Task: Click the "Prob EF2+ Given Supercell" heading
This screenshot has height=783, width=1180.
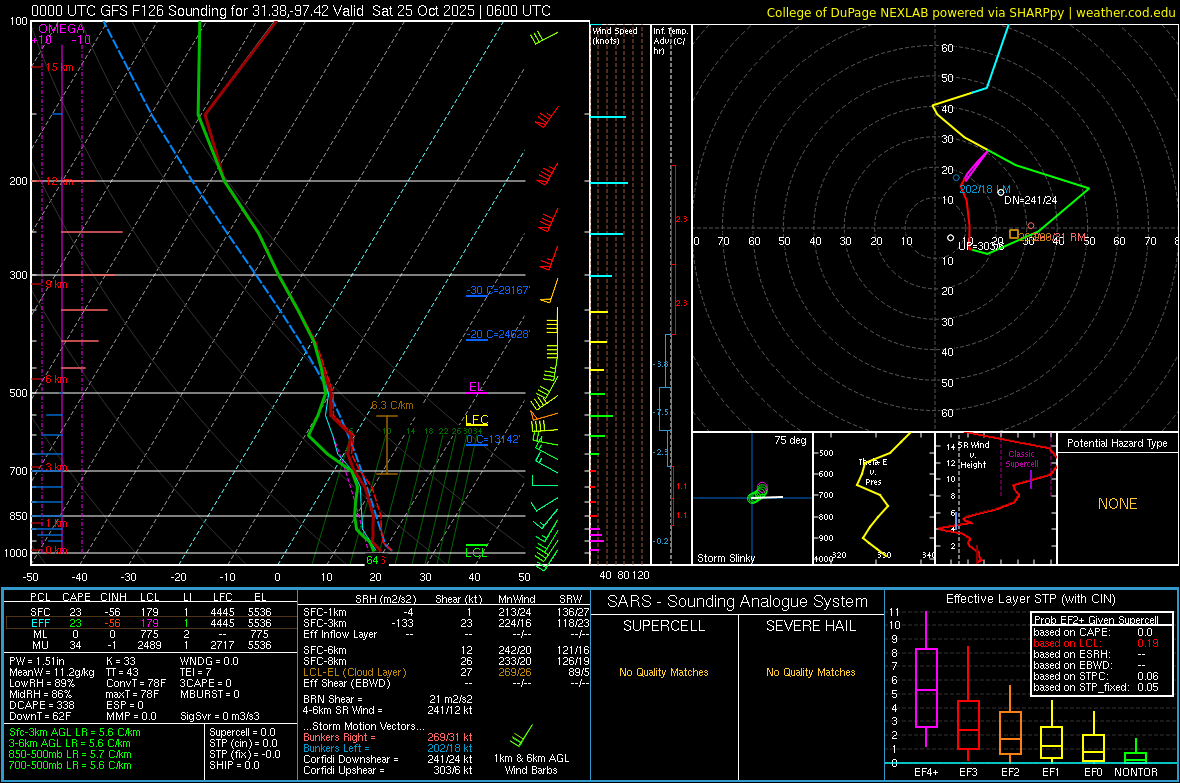Action: [x=1096, y=620]
